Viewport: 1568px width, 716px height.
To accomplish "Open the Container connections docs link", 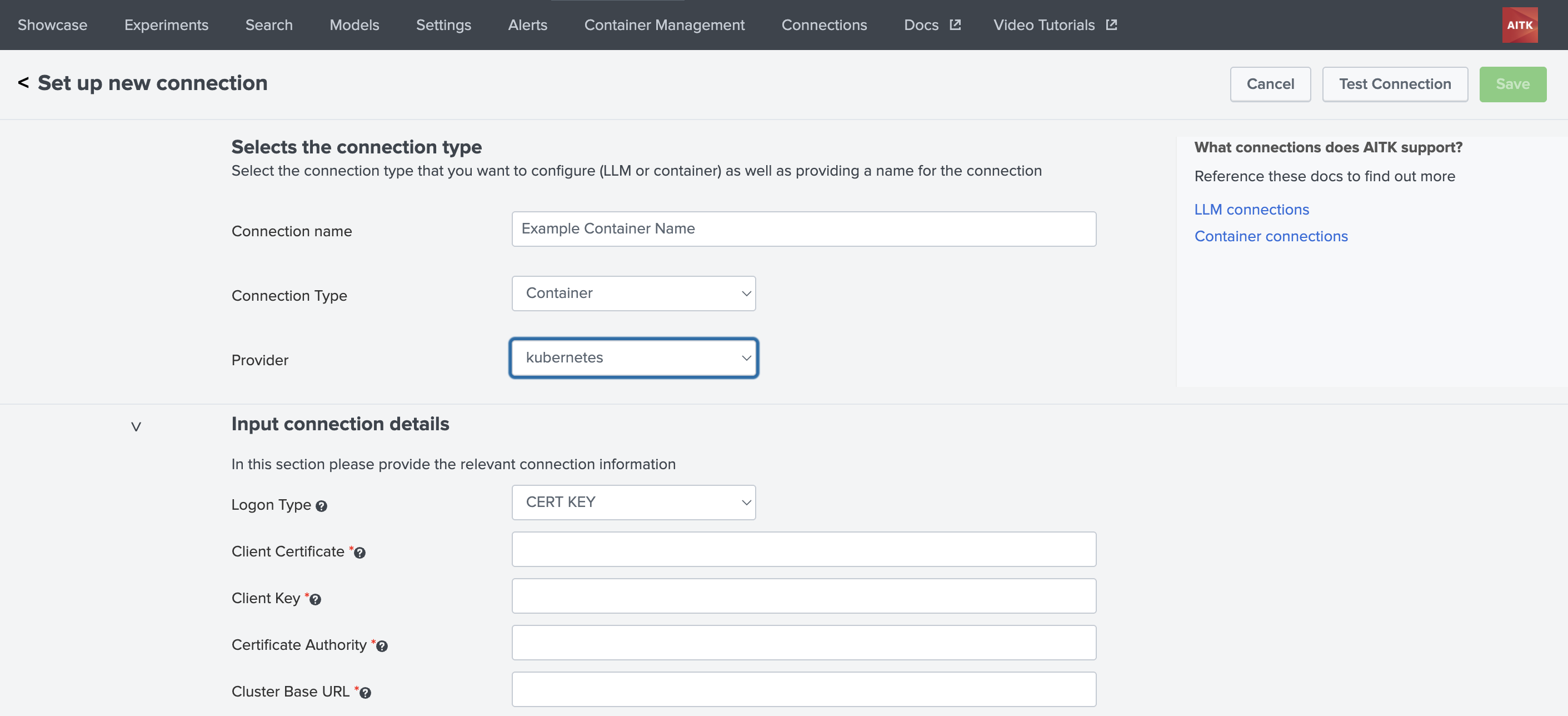I will (x=1271, y=236).
